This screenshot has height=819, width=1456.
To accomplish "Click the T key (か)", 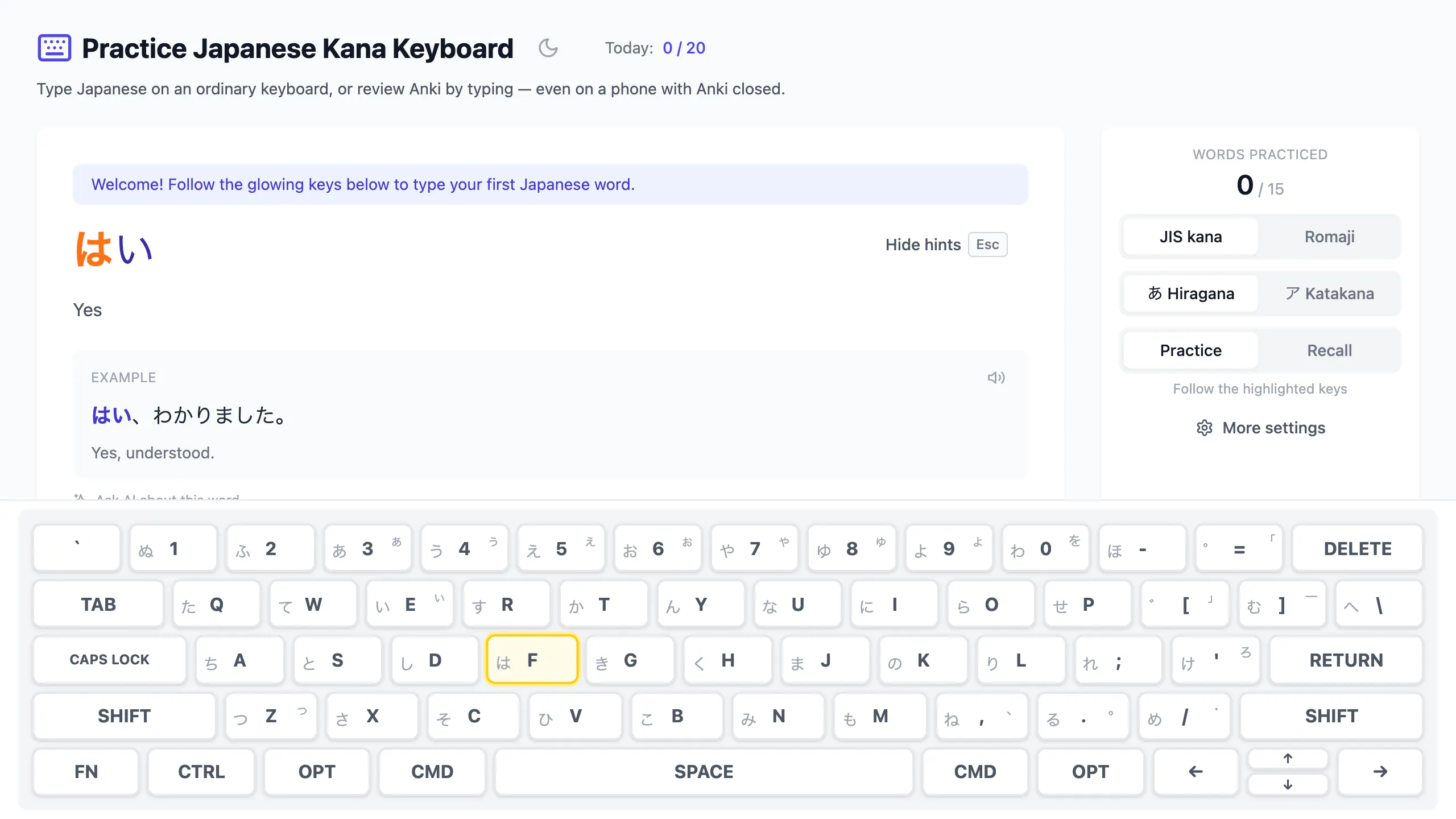I will click(603, 605).
